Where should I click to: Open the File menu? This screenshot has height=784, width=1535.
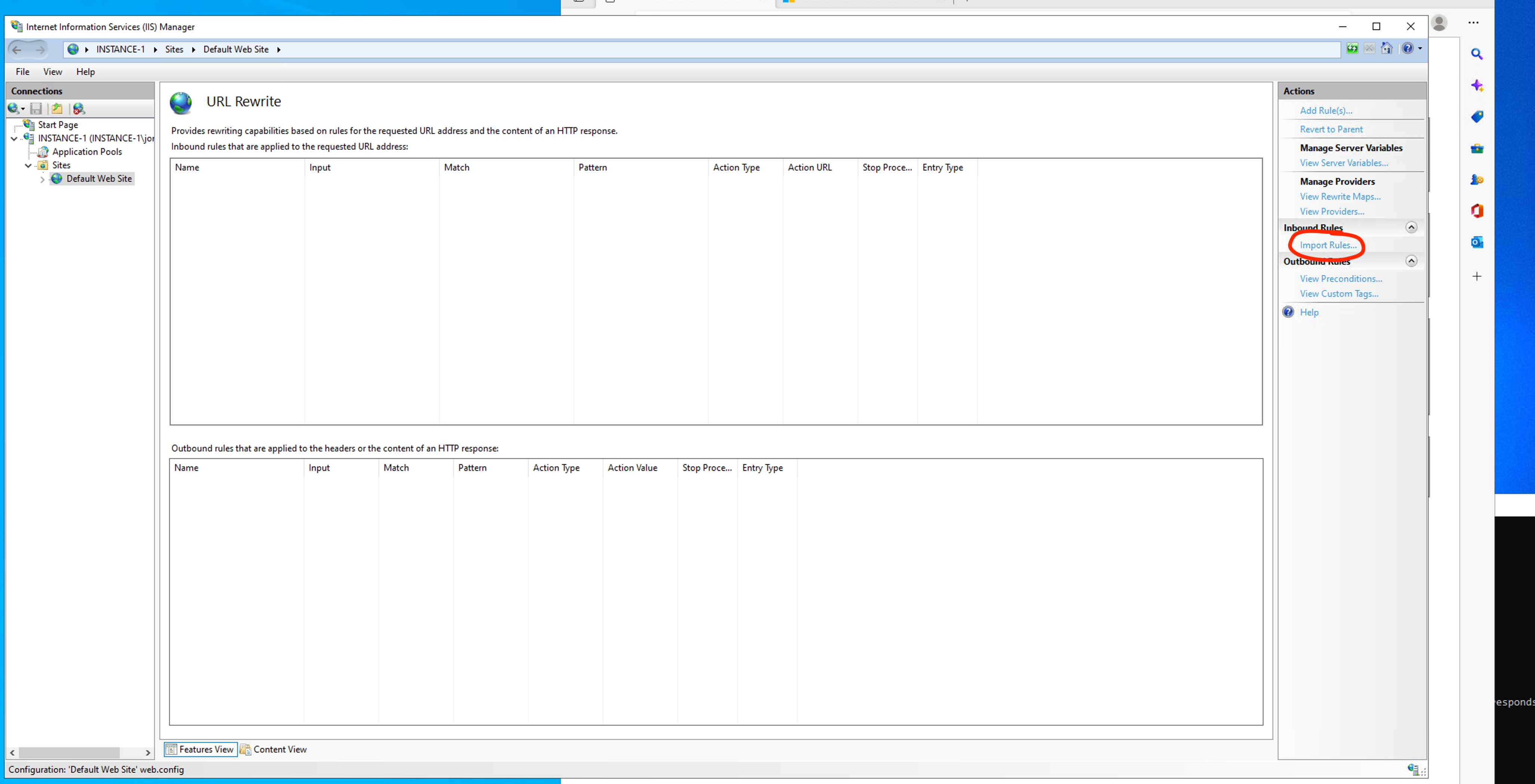coord(23,71)
